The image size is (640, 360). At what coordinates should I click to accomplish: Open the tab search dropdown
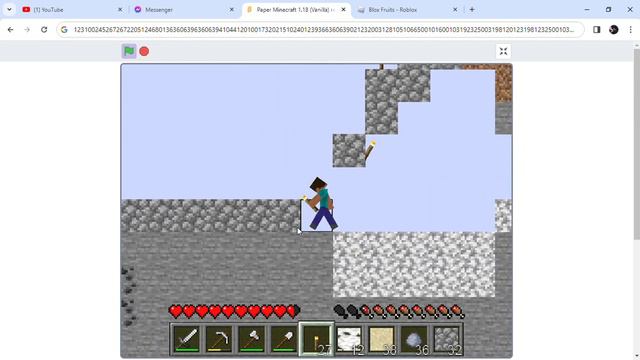[9, 9]
